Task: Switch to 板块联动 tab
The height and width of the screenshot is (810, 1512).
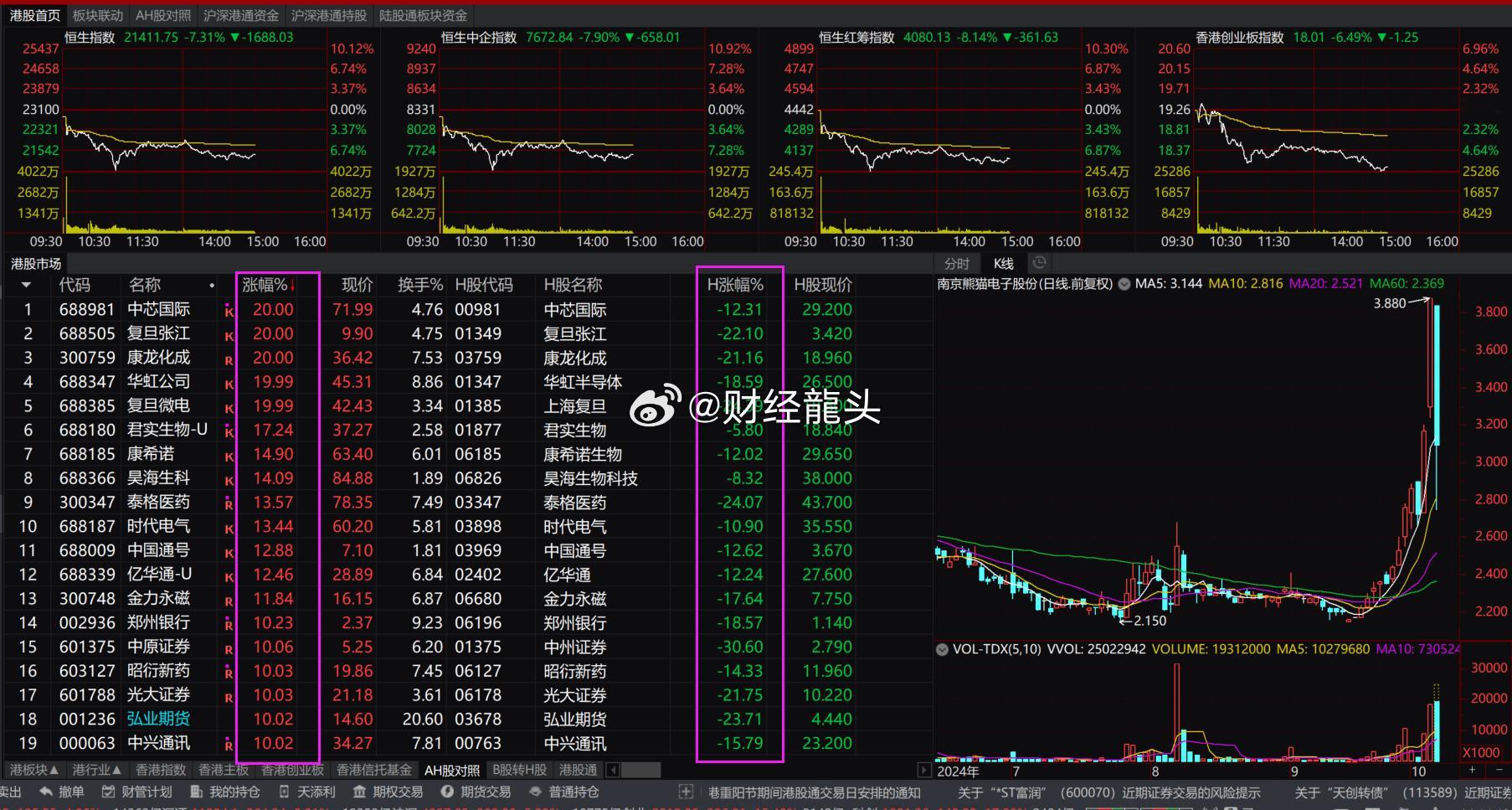Action: [x=98, y=15]
